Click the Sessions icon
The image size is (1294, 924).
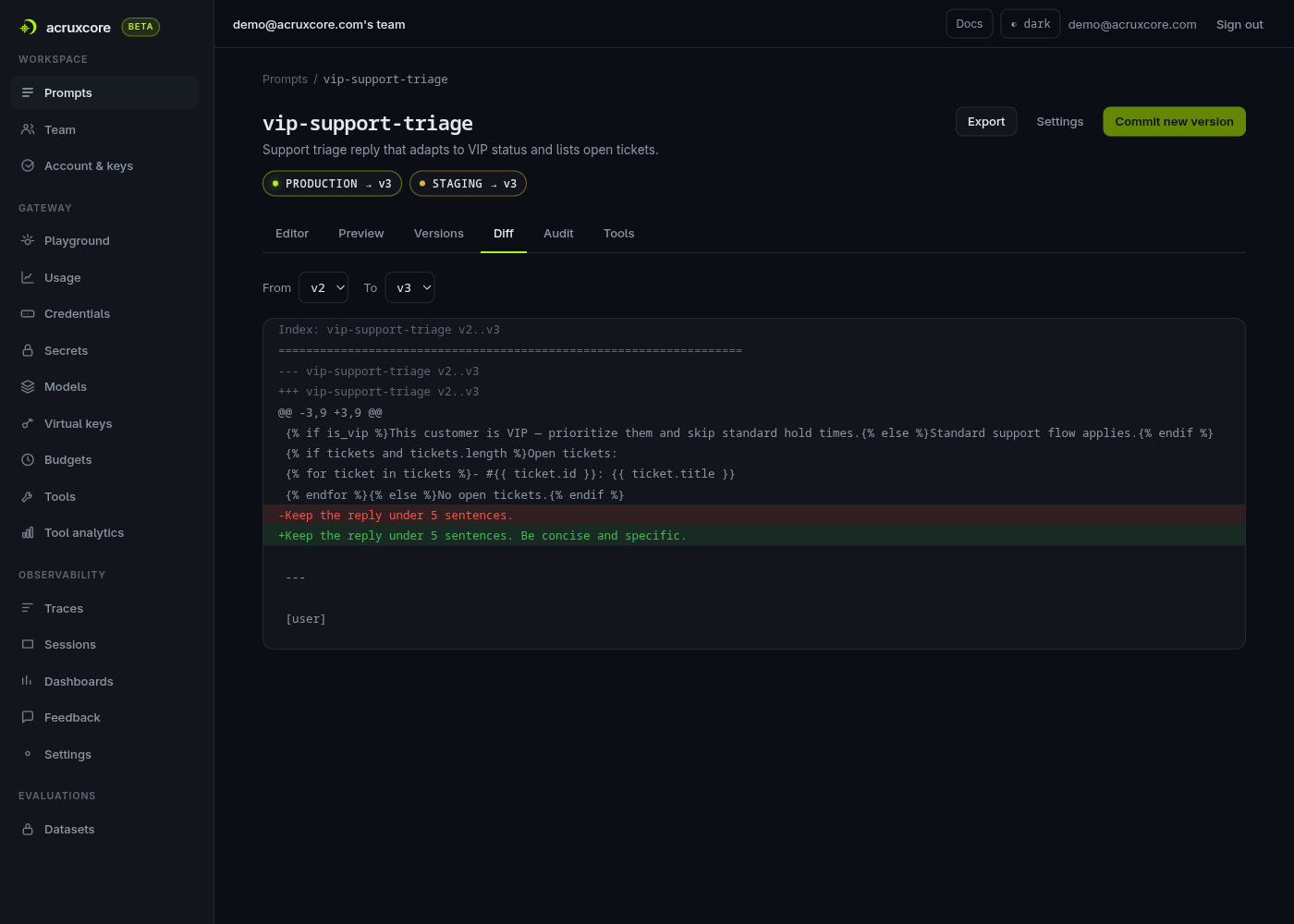pyautogui.click(x=28, y=645)
